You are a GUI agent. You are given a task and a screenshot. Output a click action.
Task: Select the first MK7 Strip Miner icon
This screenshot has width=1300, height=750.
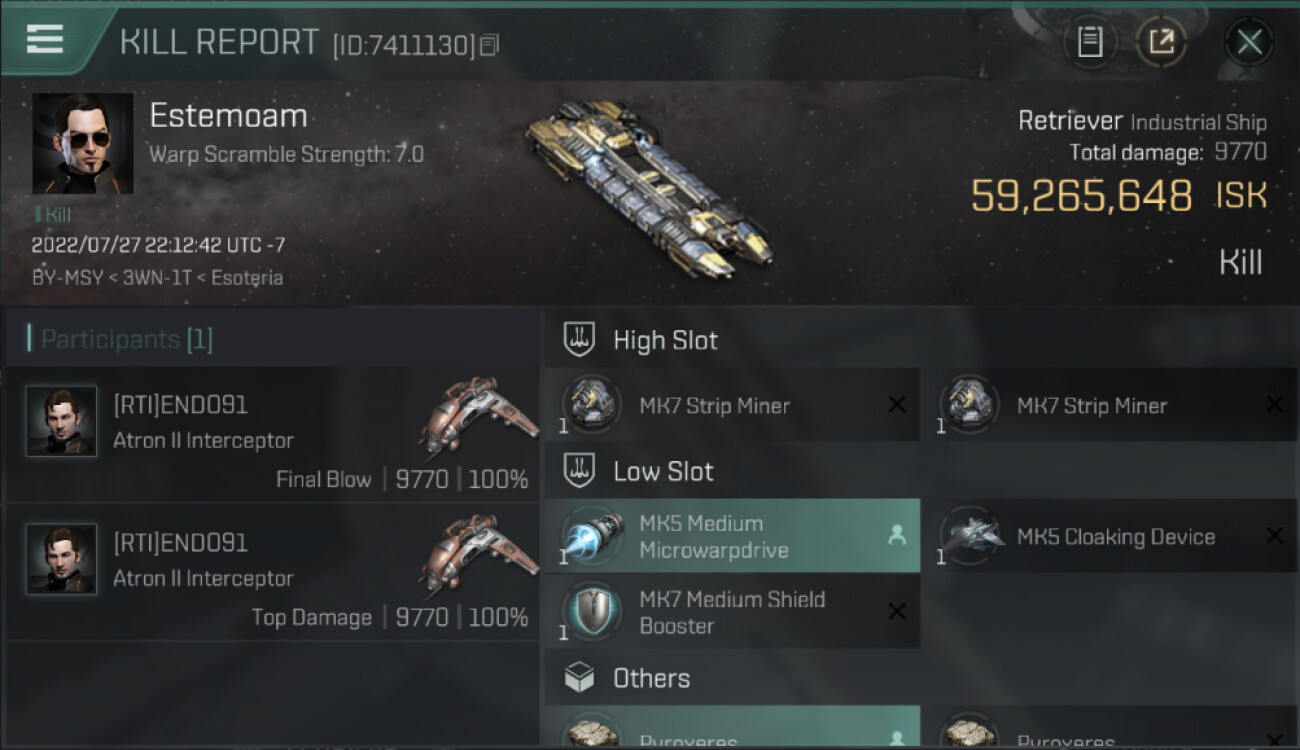pos(590,404)
